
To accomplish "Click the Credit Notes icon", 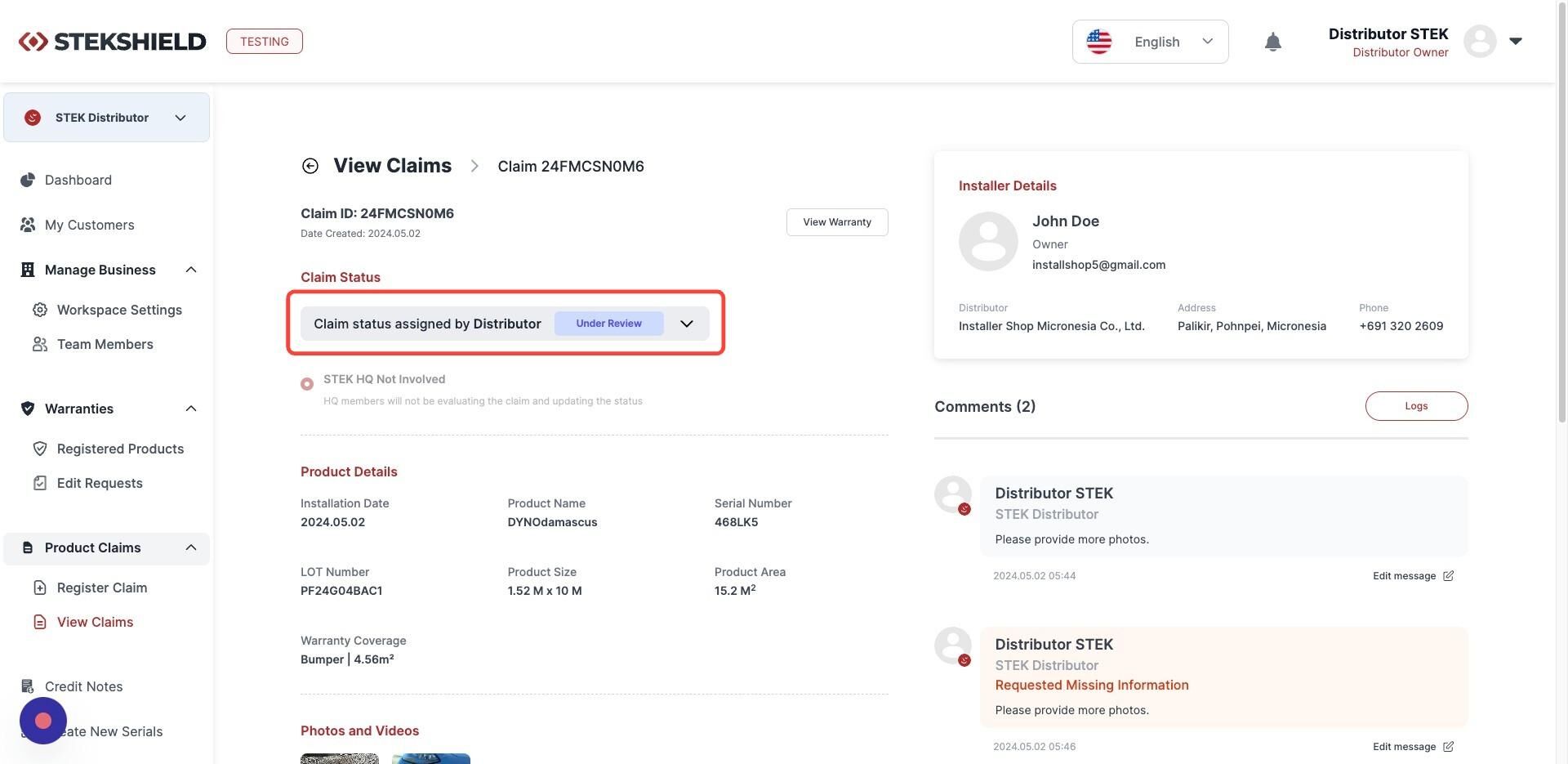I will 28,686.
